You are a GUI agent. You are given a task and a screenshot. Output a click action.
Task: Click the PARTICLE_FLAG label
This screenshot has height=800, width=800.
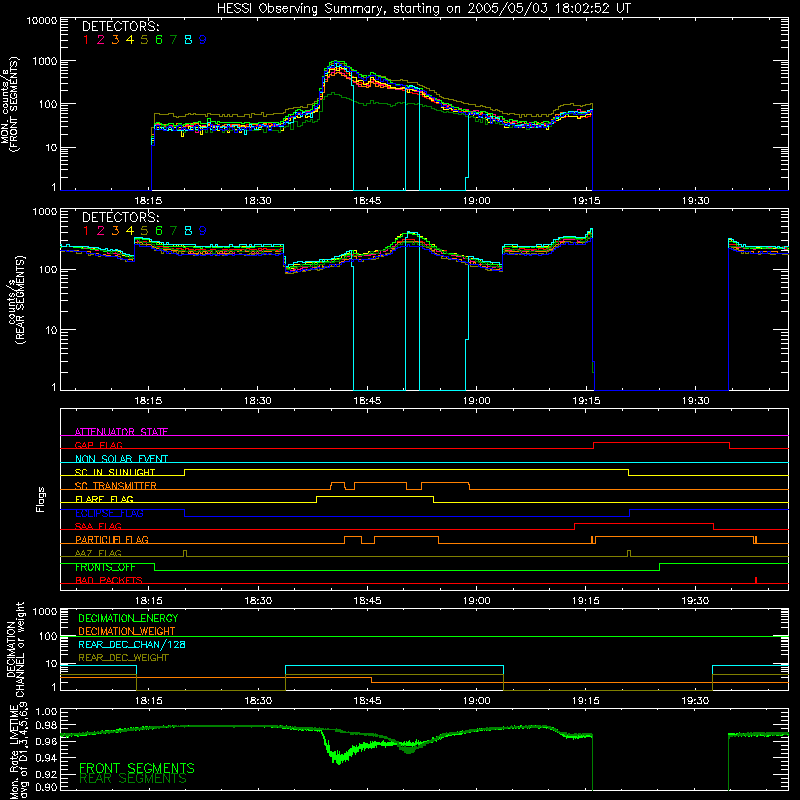tap(112, 539)
